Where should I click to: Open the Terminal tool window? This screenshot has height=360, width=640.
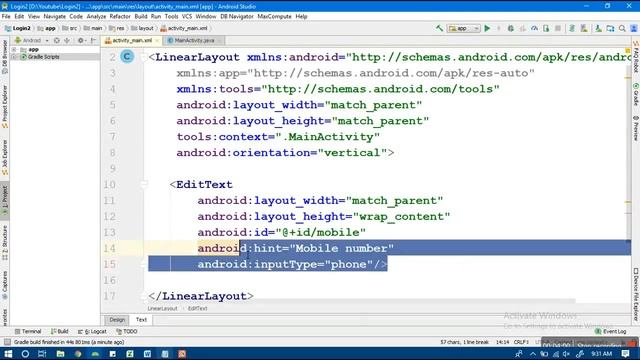(28, 331)
